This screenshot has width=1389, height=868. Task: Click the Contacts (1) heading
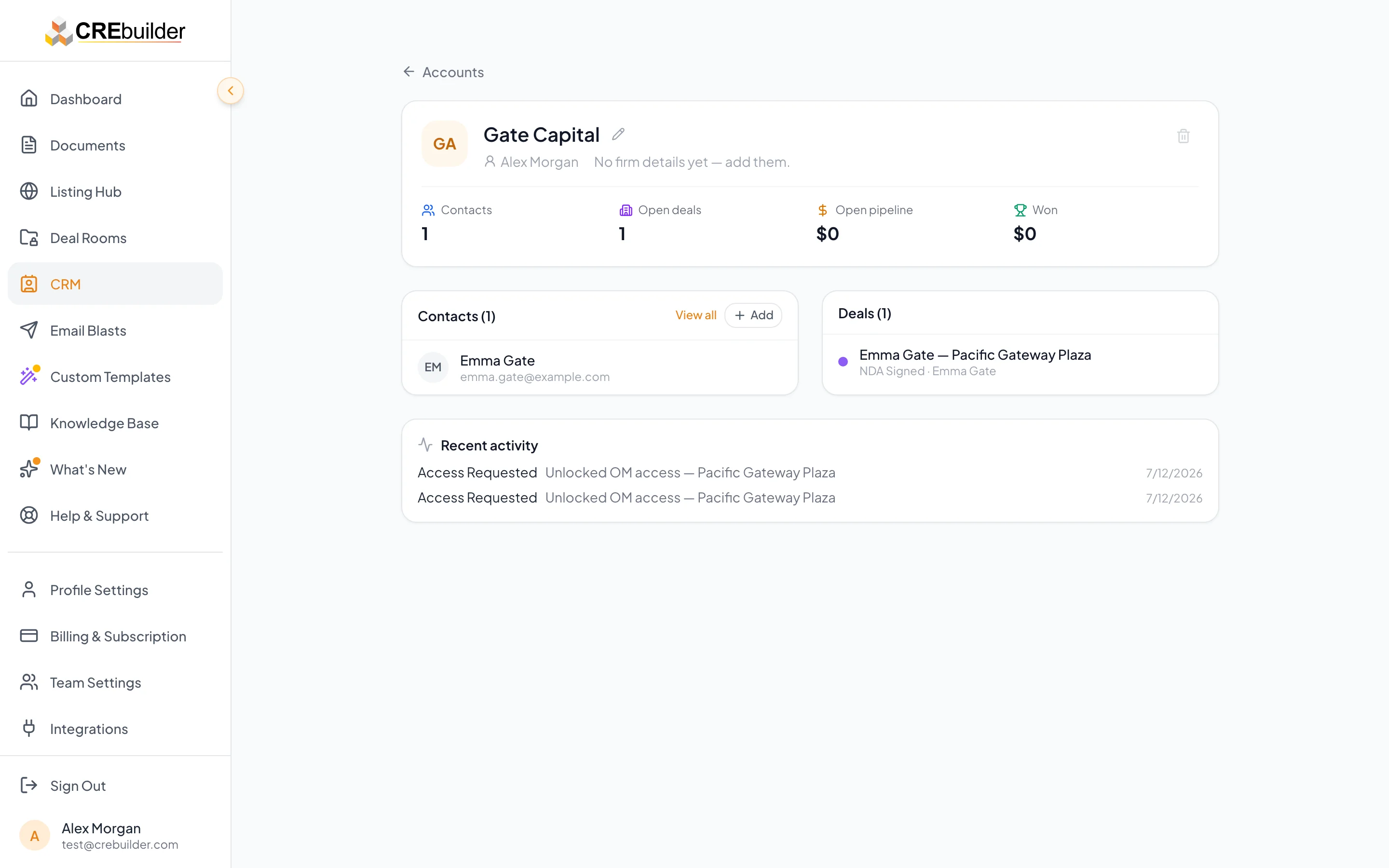[x=456, y=316]
